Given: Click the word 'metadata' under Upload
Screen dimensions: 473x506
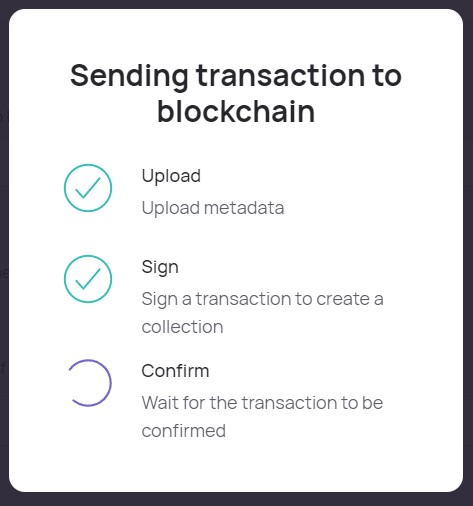Looking at the screenshot, I should 244,208.
